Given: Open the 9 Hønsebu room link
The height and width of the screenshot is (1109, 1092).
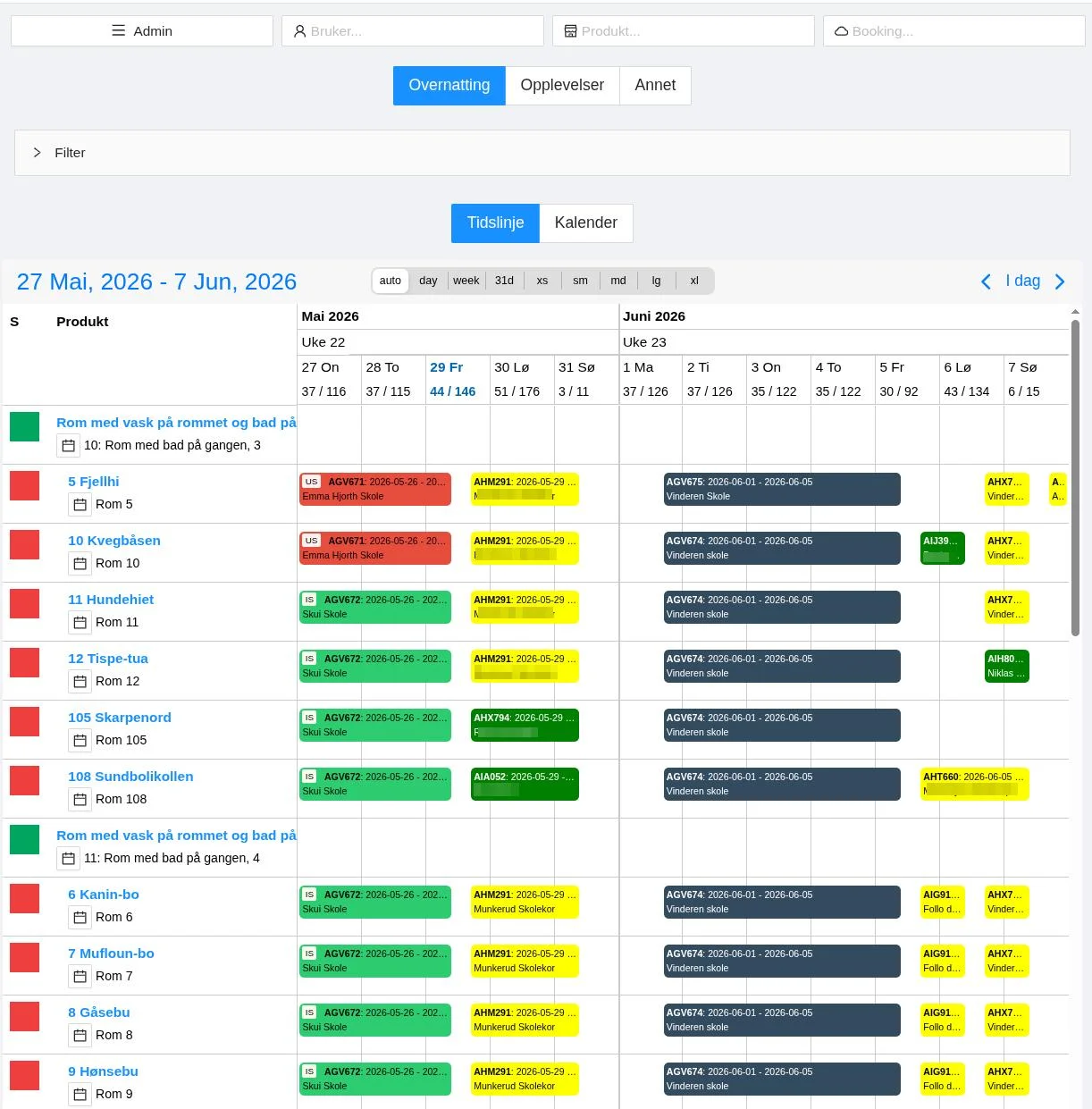Looking at the screenshot, I should tap(103, 1071).
